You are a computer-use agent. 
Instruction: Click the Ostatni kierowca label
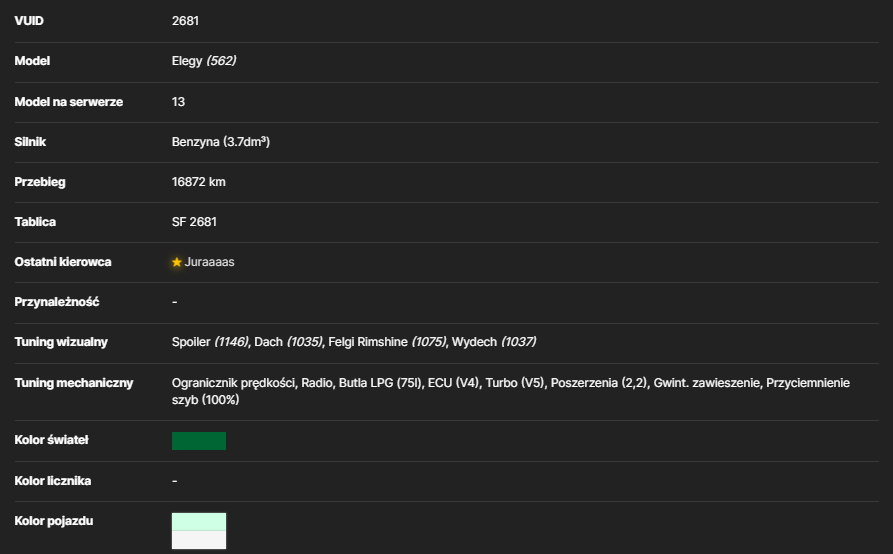pos(63,262)
